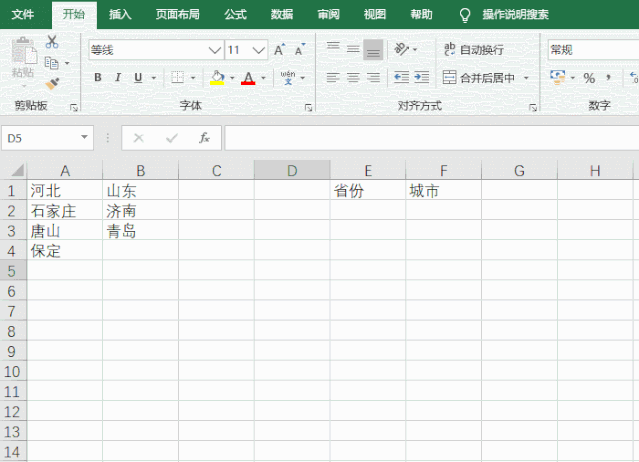The height and width of the screenshot is (462, 639).
Task: Click the number format box (常规)
Action: 594,50
